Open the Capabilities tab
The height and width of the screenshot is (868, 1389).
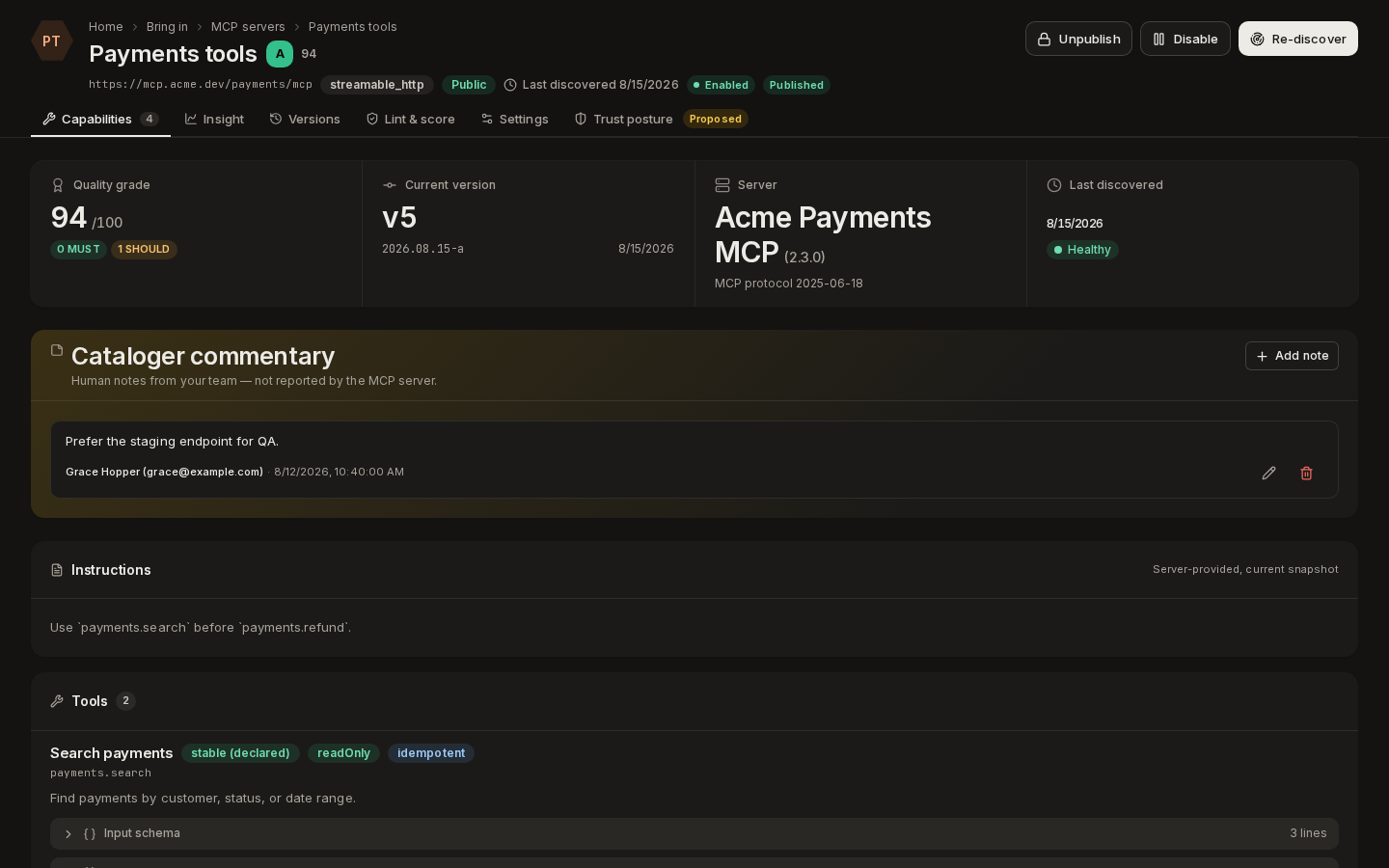[x=100, y=120]
